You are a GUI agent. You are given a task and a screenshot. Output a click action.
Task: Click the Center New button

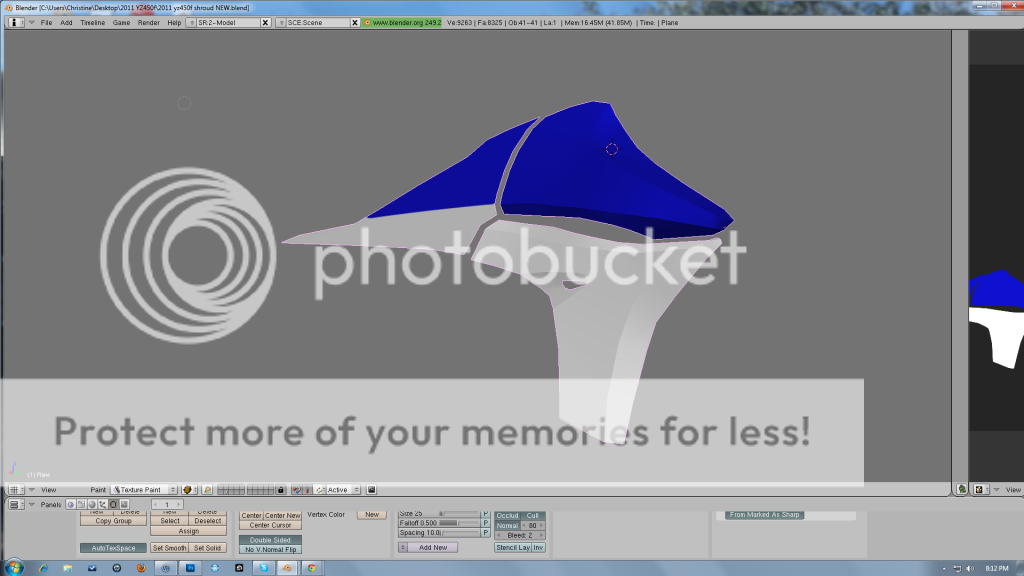point(283,516)
